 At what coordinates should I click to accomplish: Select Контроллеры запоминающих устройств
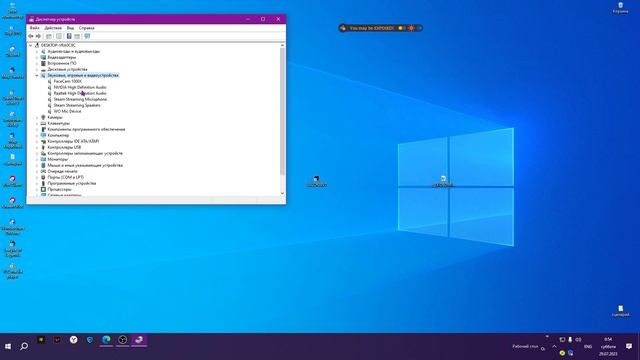[85, 153]
